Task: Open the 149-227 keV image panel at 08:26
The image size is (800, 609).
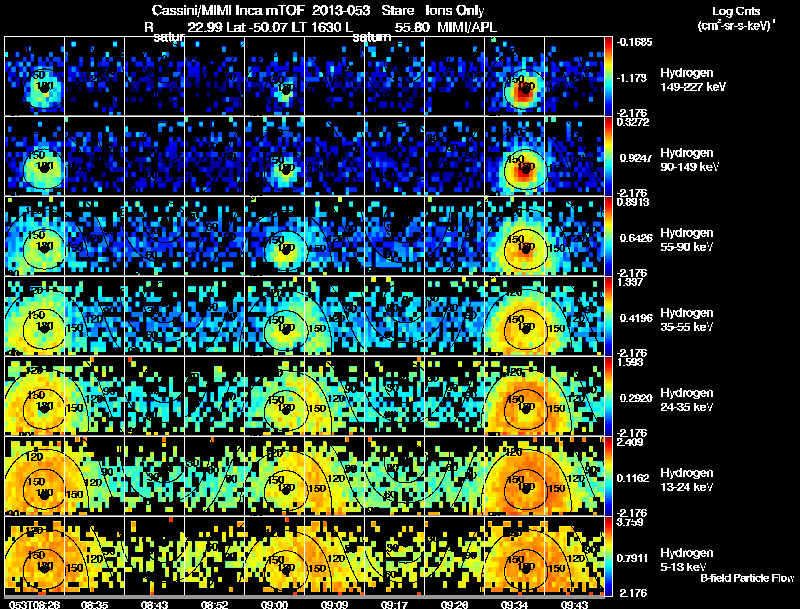Action: coord(34,76)
